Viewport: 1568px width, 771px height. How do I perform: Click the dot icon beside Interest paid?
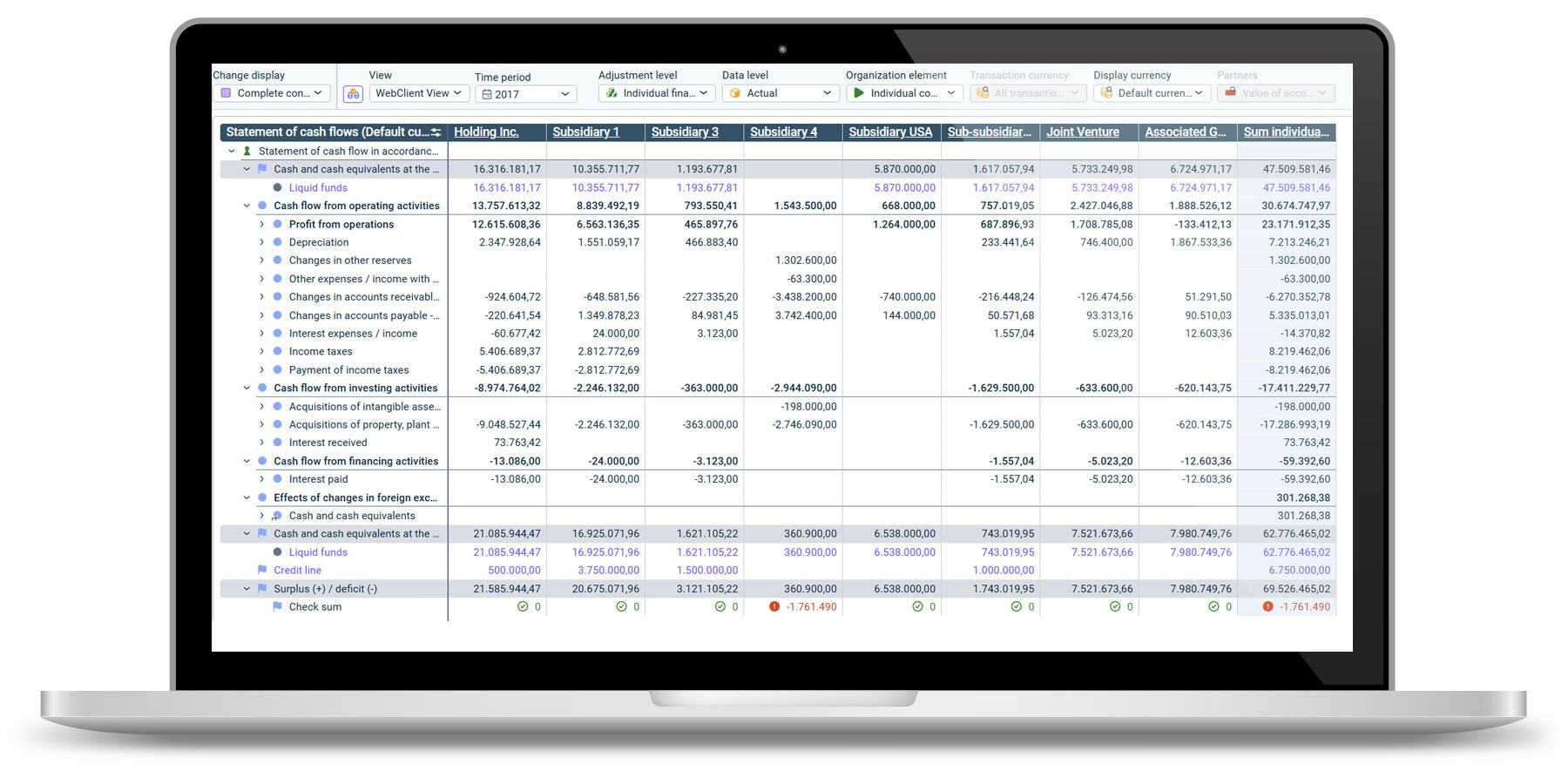pos(277,479)
